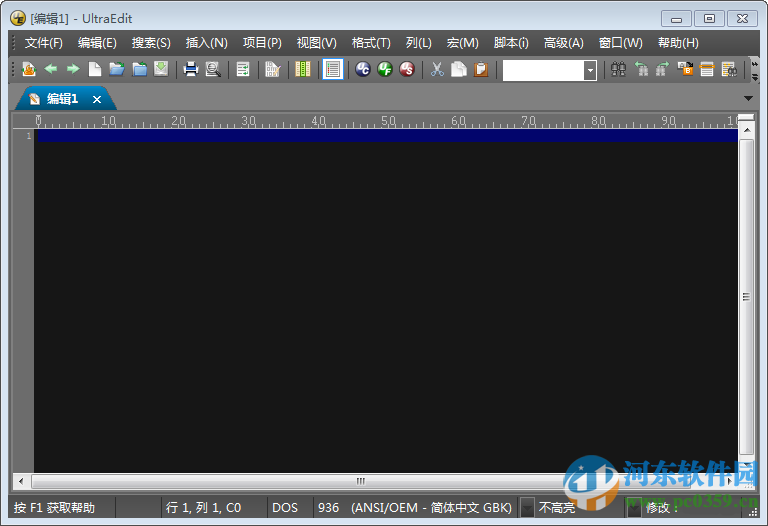Open the 窗口(W) menu

620,43
